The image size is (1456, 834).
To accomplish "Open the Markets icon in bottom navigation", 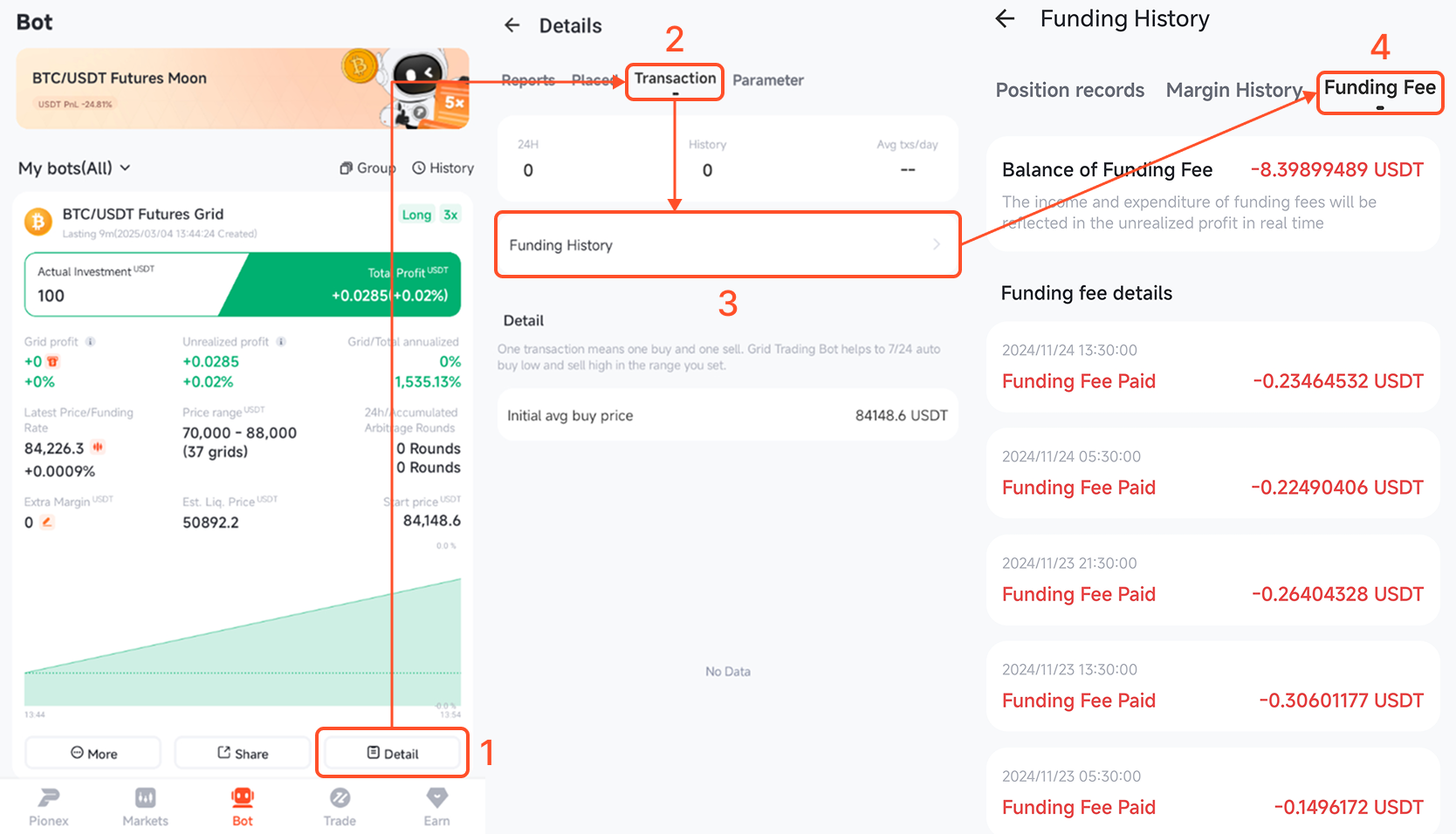I will coord(145,797).
